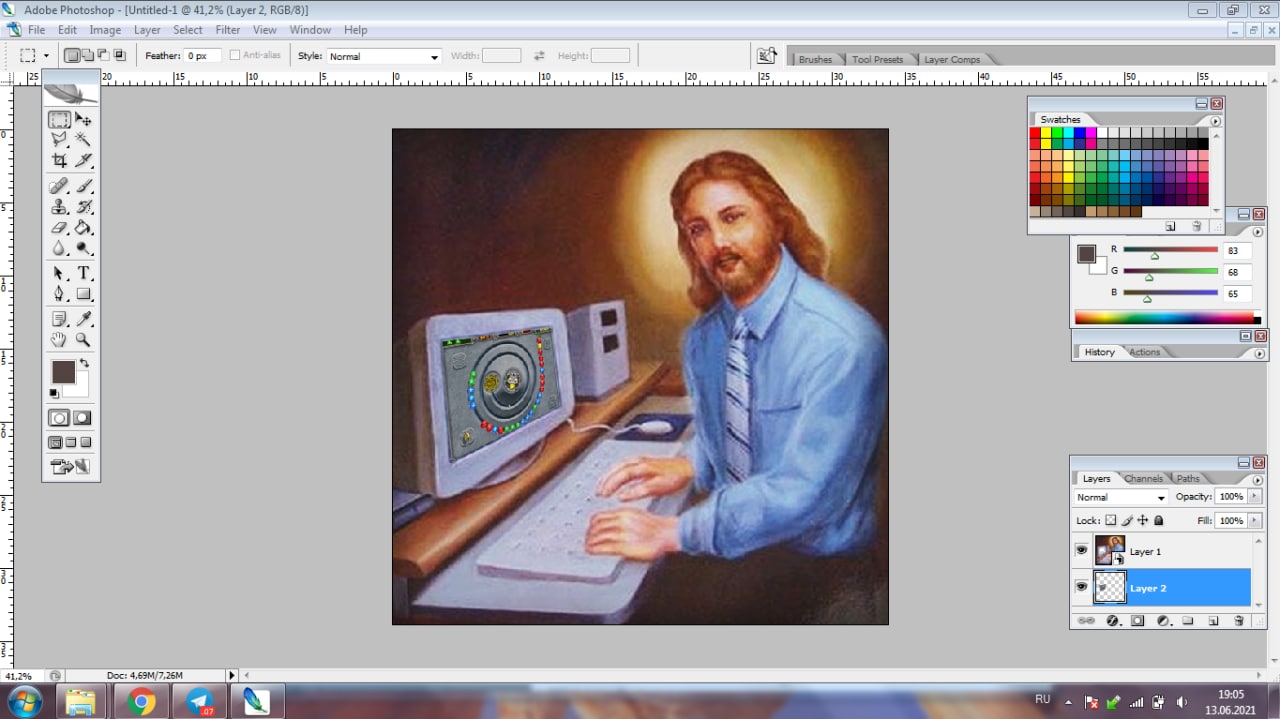Select the Path Selection tool

[x=59, y=273]
